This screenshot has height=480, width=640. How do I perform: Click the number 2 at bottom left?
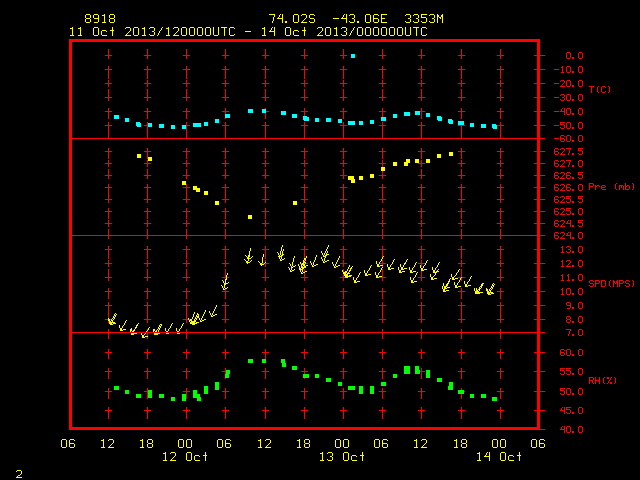pyautogui.click(x=19, y=474)
